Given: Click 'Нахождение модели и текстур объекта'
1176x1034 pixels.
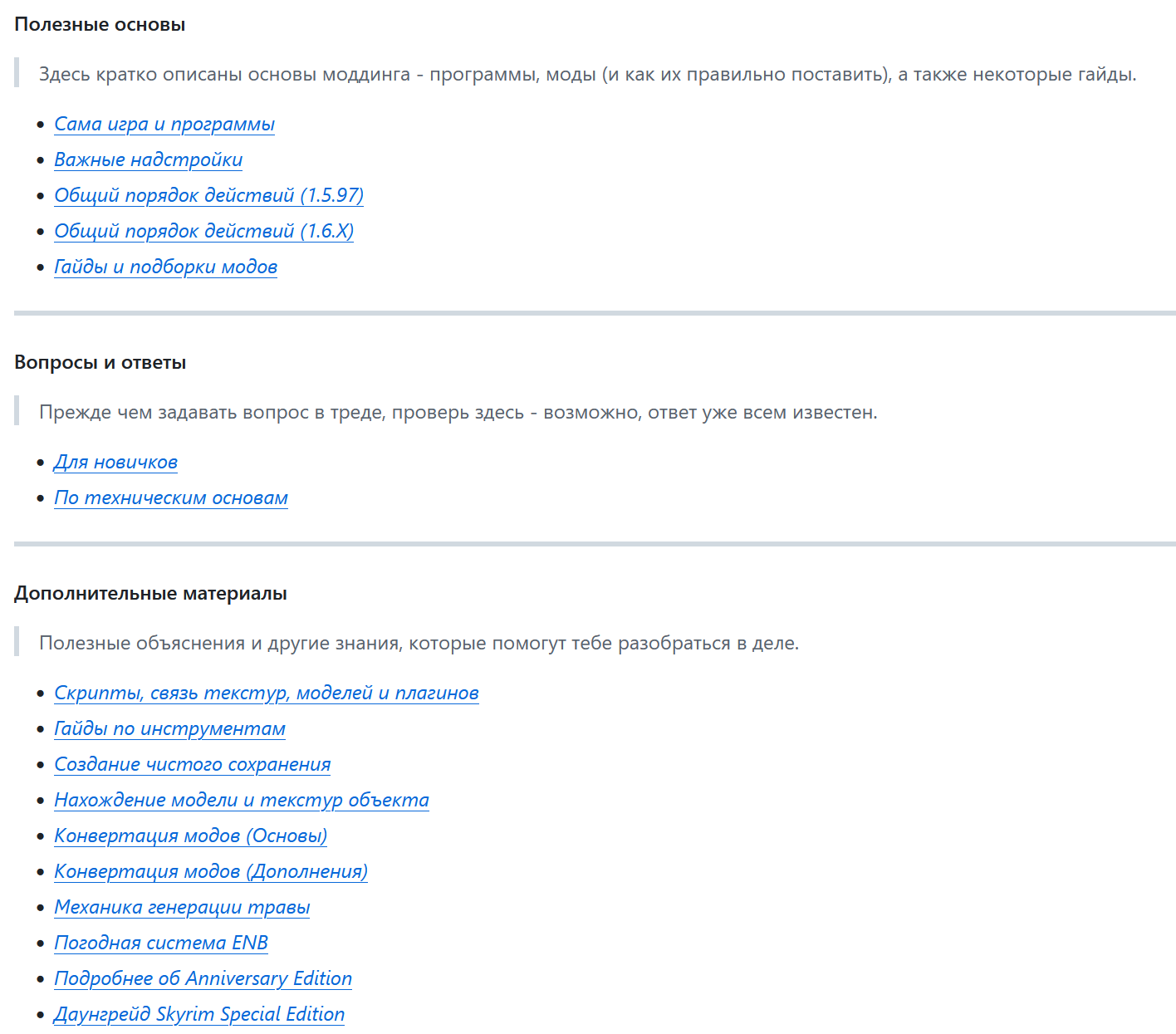Looking at the screenshot, I should click(x=241, y=801).
